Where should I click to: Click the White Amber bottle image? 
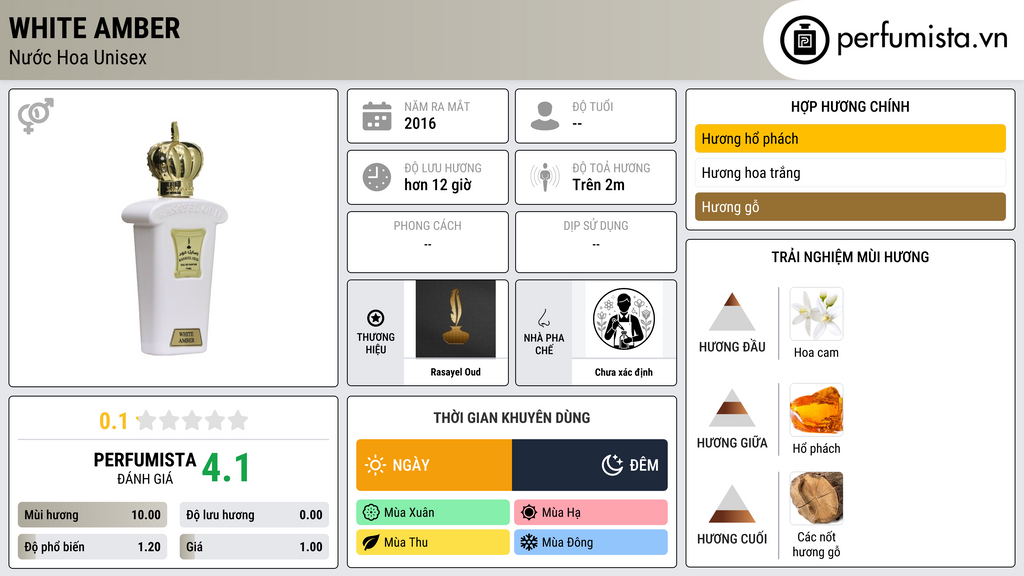(174, 238)
